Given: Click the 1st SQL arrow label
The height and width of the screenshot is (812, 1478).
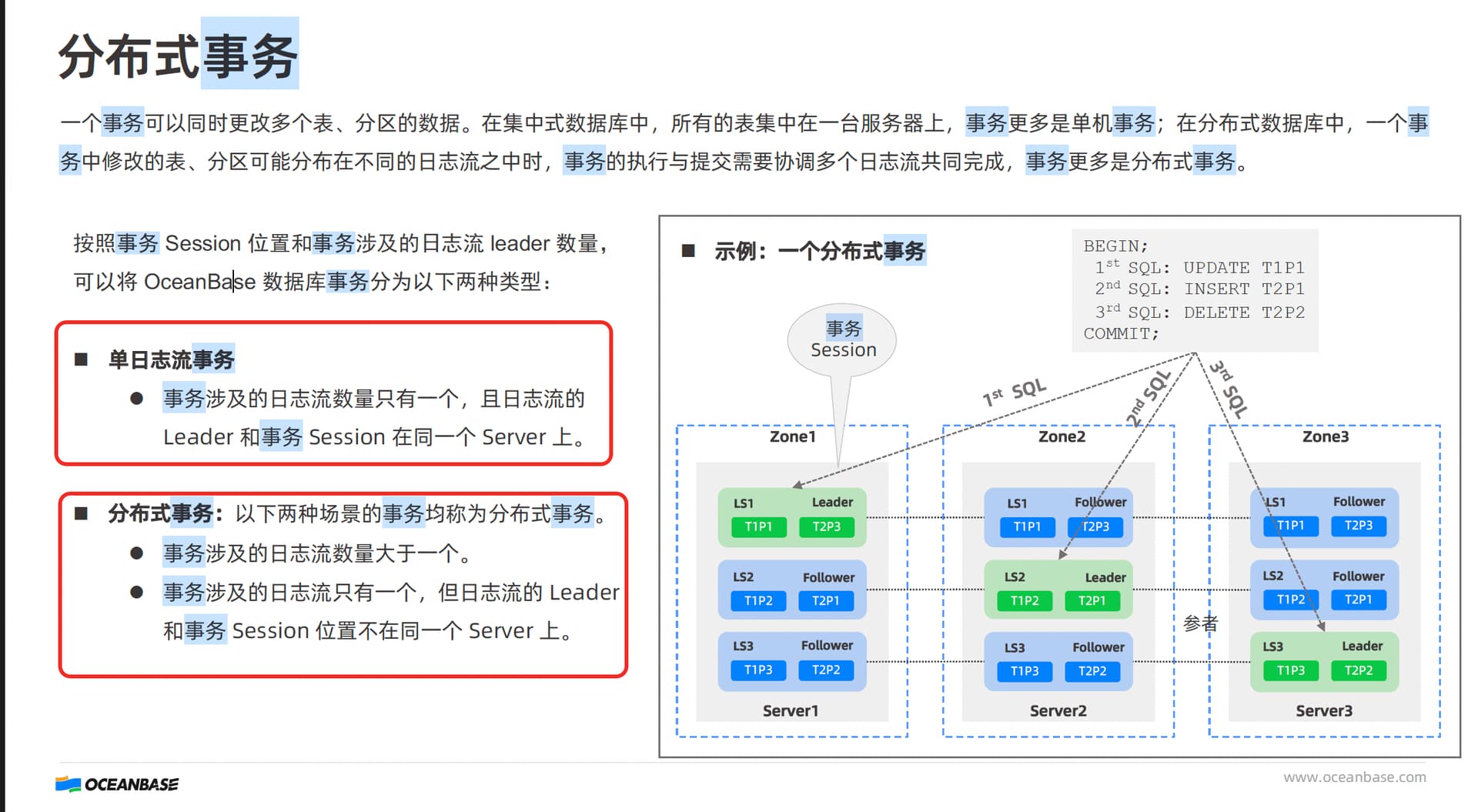Looking at the screenshot, I should 1015,392.
